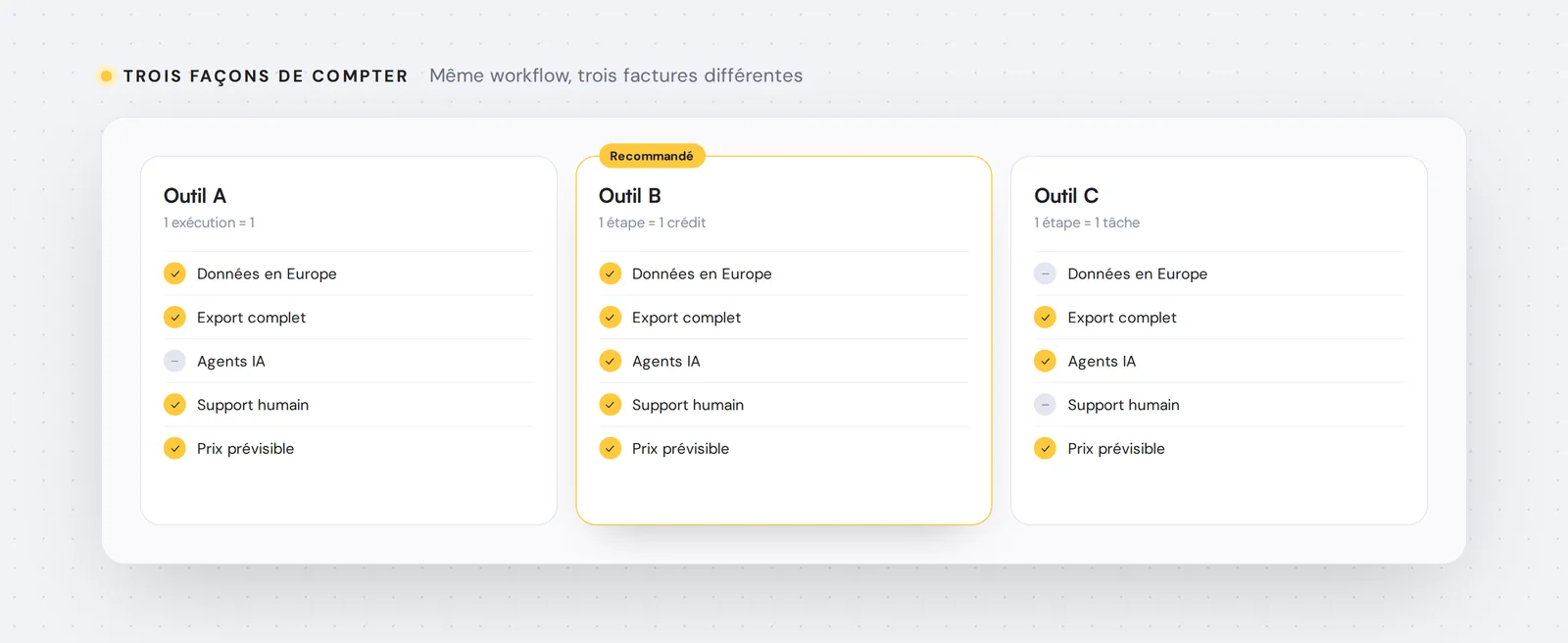The width and height of the screenshot is (1568, 643).
Task: Click the '1 étape = 1 tâche' subtitle
Action: [1087, 223]
